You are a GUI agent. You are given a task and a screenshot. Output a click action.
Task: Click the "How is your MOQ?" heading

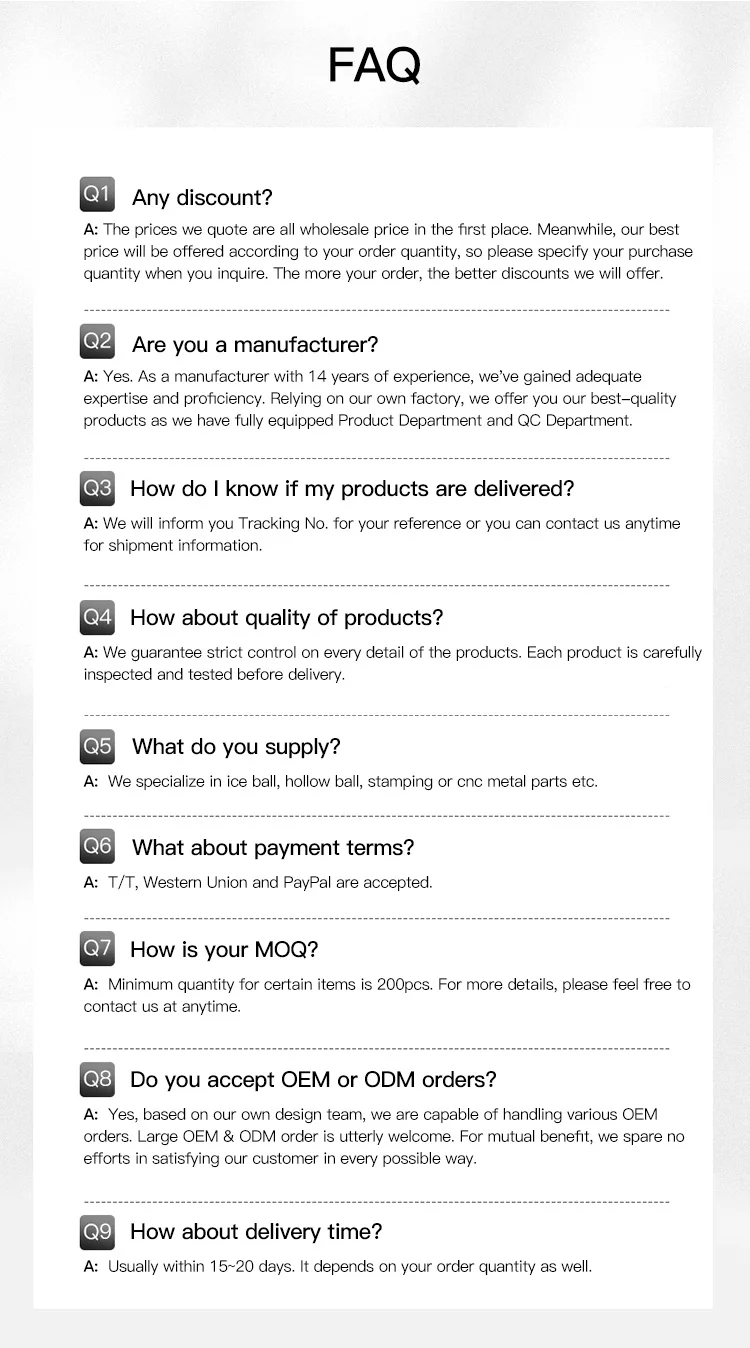point(224,949)
